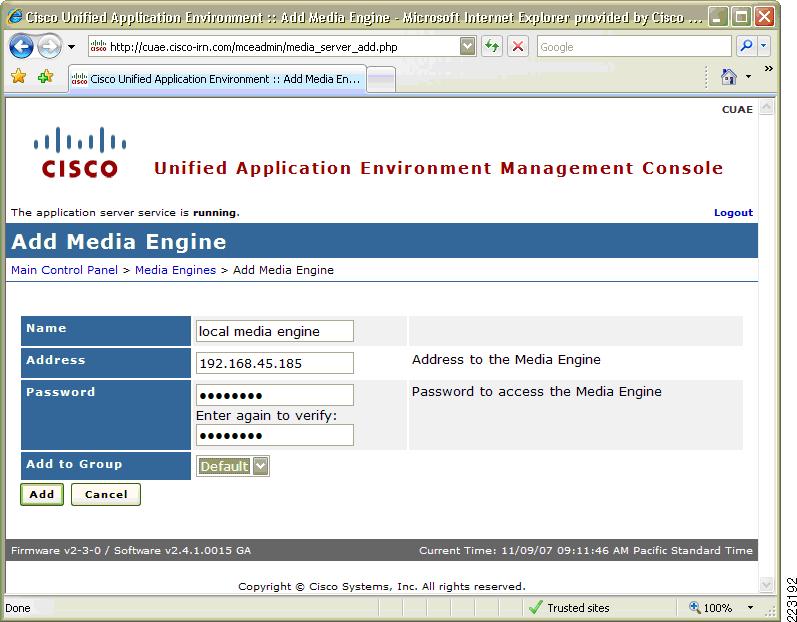Click the first Password field
The image size is (797, 622).
[x=275, y=395]
